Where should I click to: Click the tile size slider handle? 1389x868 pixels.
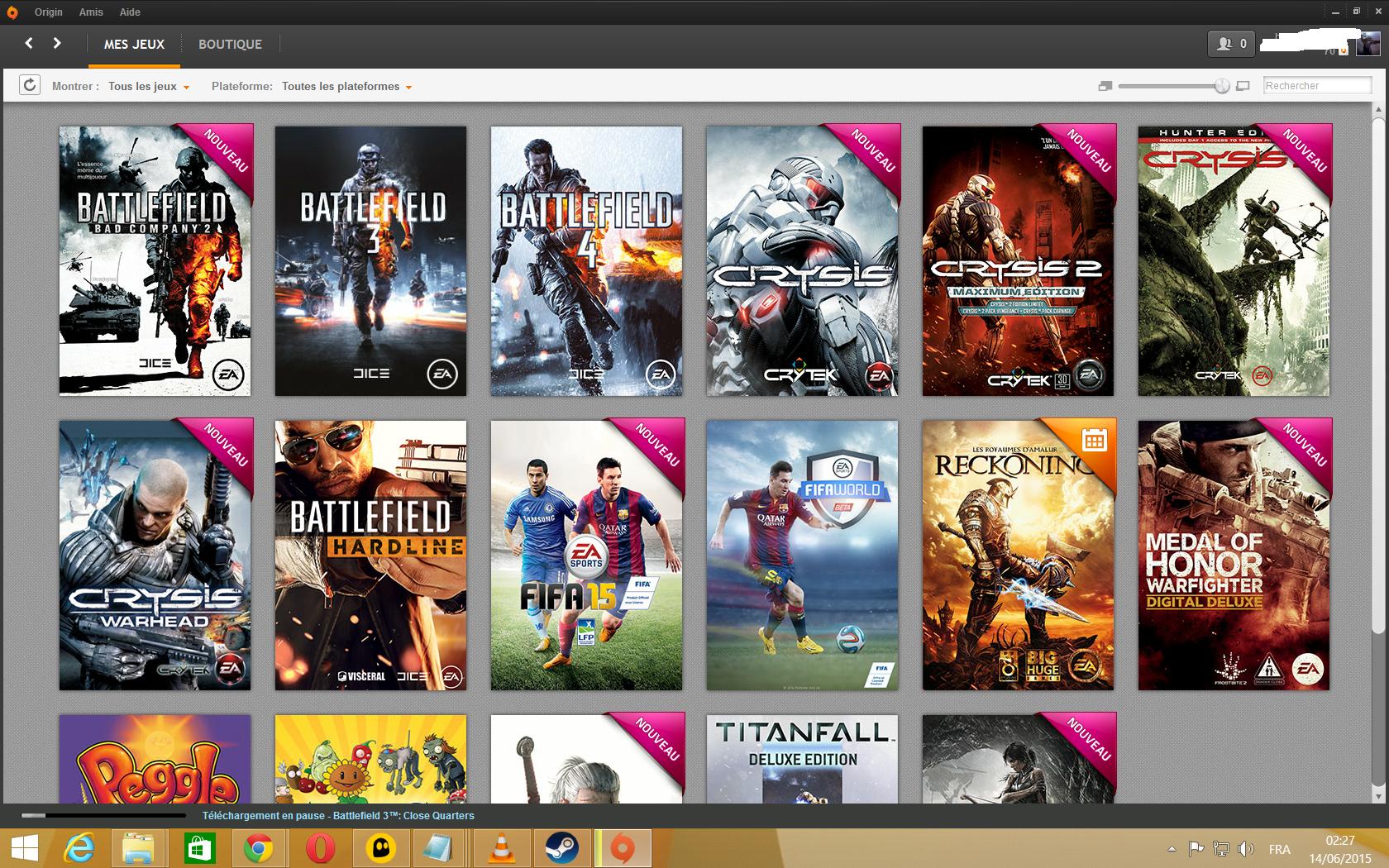pyautogui.click(x=1222, y=86)
